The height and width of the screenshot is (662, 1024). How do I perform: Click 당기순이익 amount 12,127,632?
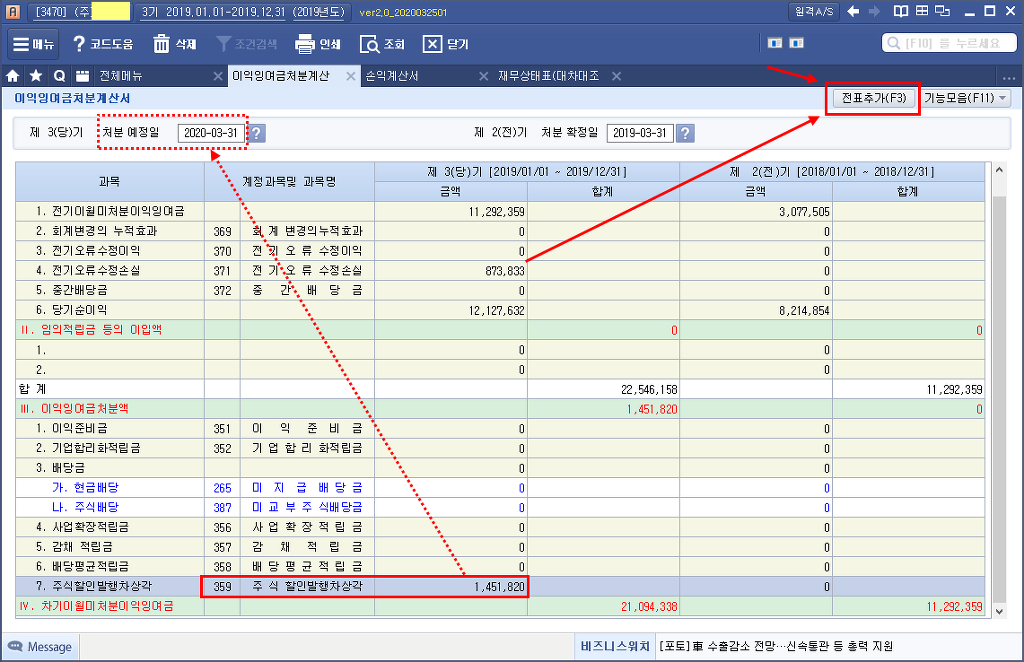(x=451, y=310)
